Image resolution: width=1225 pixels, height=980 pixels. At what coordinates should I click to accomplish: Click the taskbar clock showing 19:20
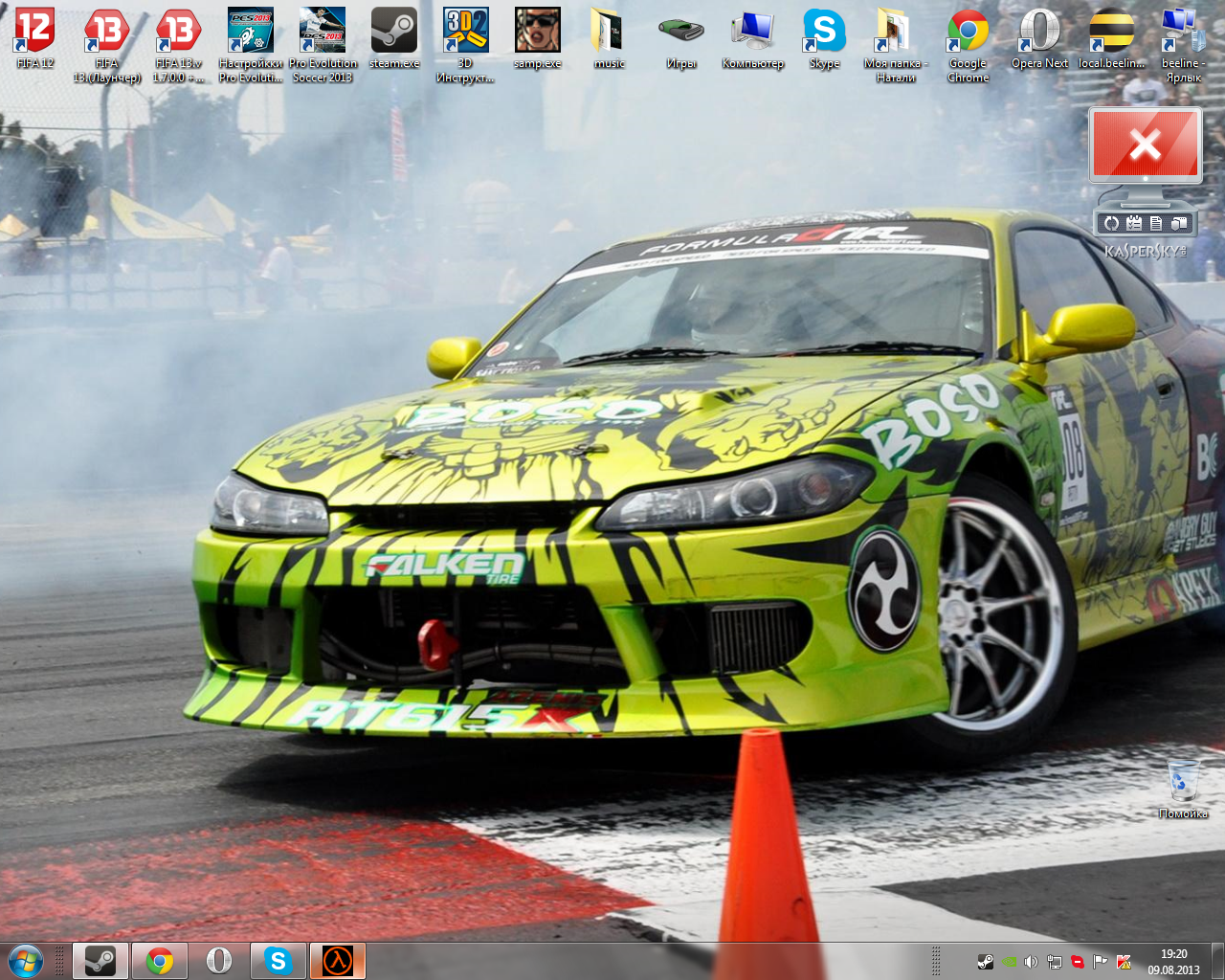[1173, 961]
